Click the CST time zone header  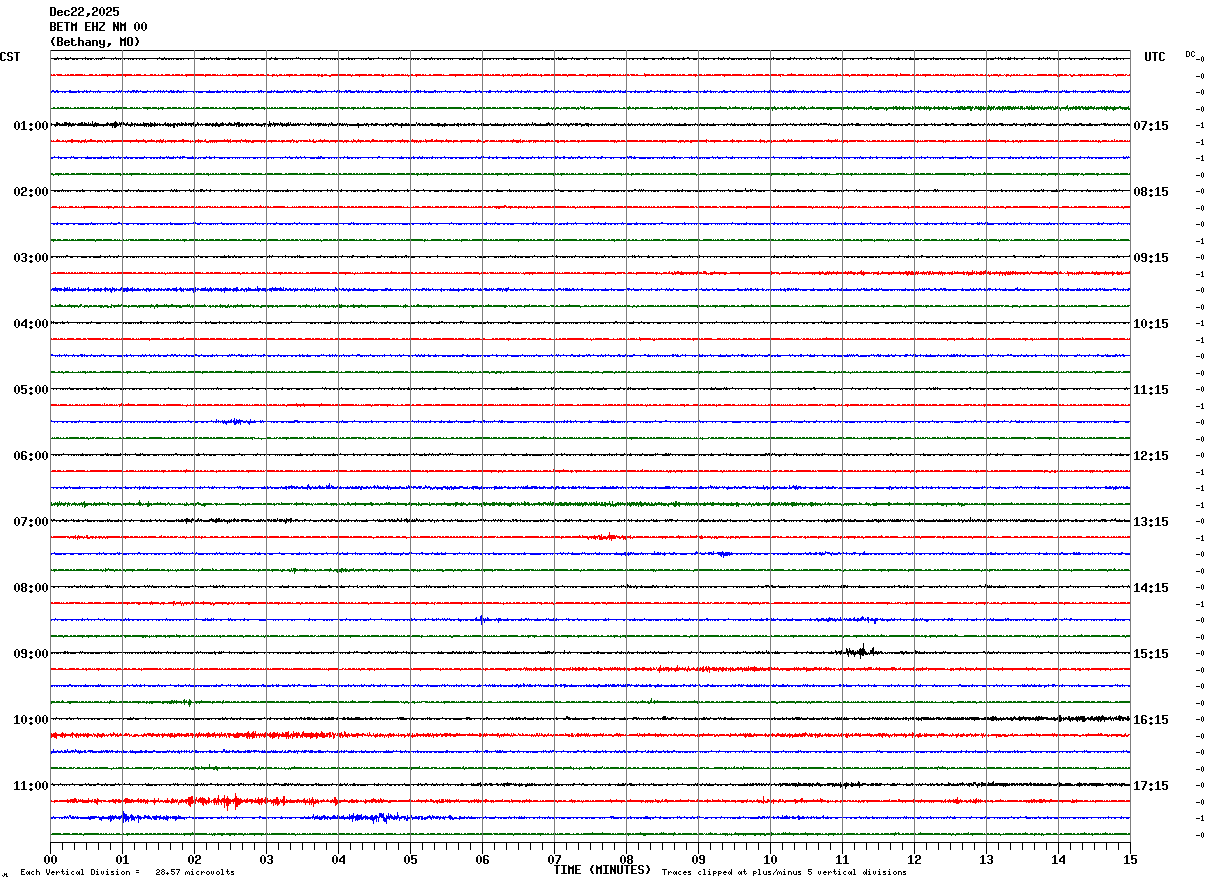[x=10, y=57]
